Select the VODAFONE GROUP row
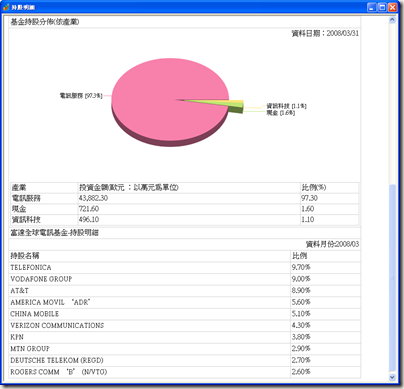The height and width of the screenshot is (389, 404). click(x=185, y=279)
